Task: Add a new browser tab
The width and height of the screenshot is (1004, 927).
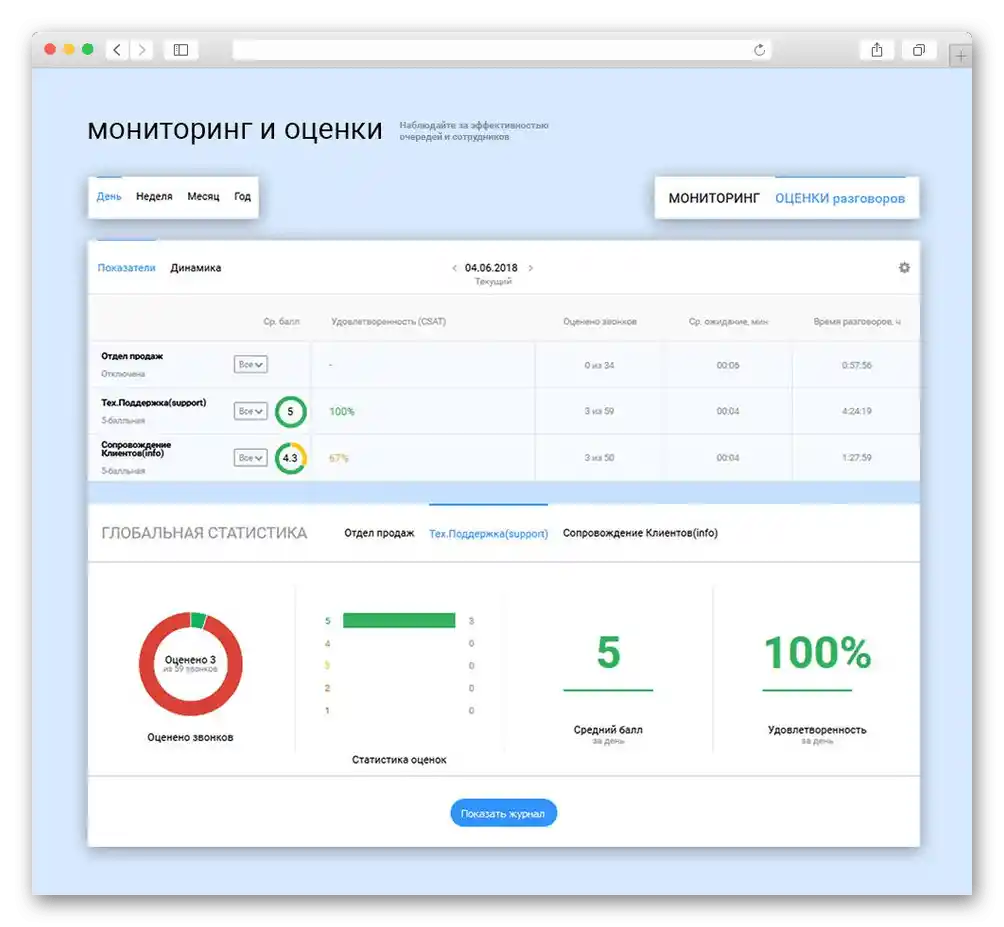Action: coord(960,56)
